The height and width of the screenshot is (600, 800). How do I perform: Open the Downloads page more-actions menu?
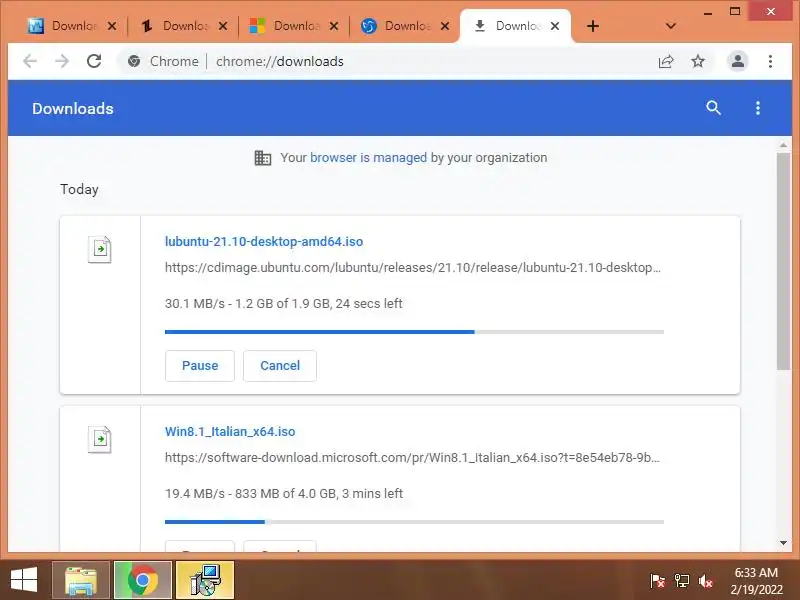coord(758,108)
